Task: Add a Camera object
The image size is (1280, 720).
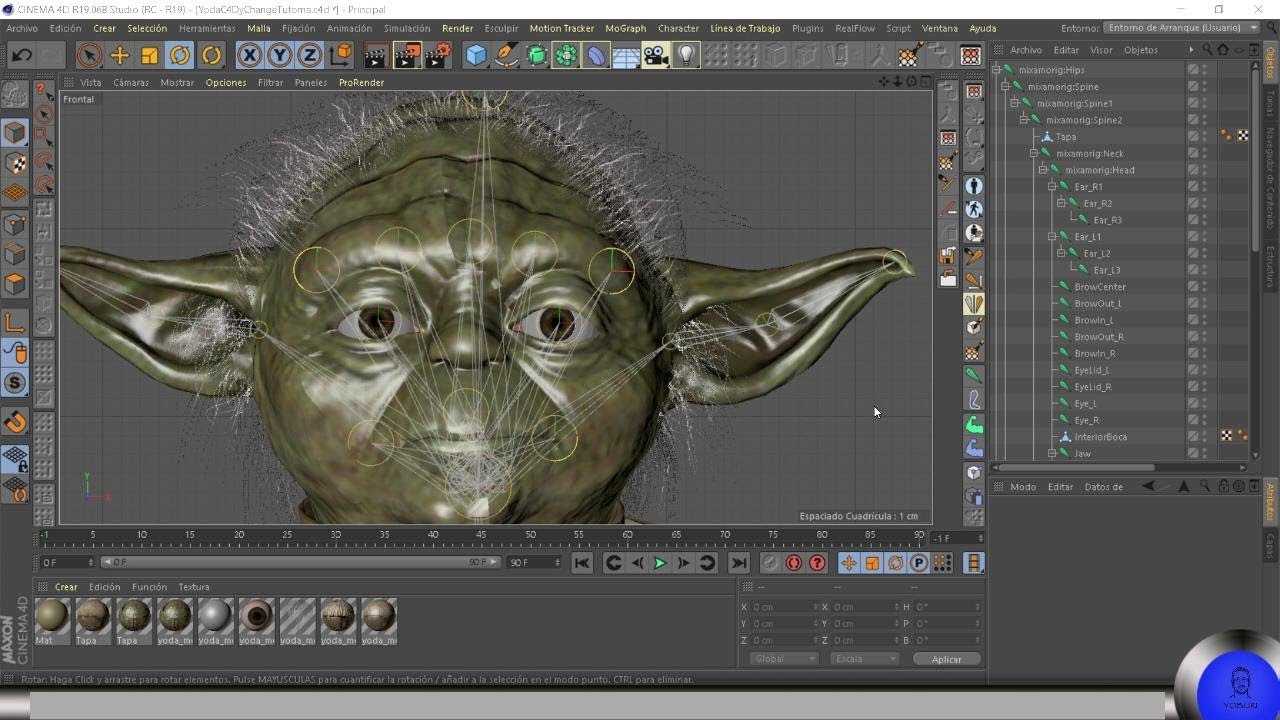Action: pyautogui.click(x=655, y=55)
